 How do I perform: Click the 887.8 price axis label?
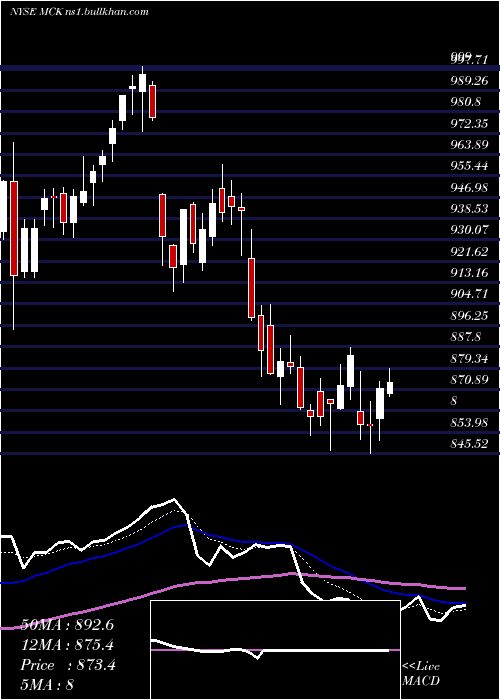tap(466, 337)
